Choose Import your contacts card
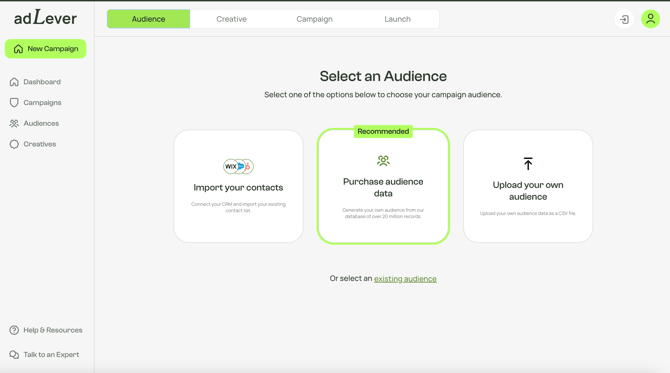Image resolution: width=670 pixels, height=373 pixels. point(238,186)
